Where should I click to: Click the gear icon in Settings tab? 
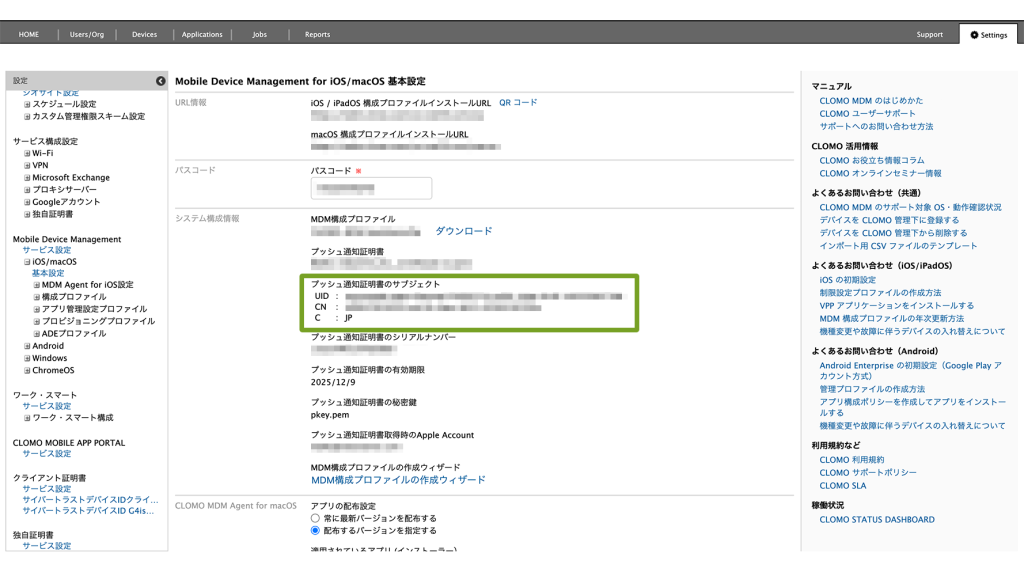[x=974, y=35]
